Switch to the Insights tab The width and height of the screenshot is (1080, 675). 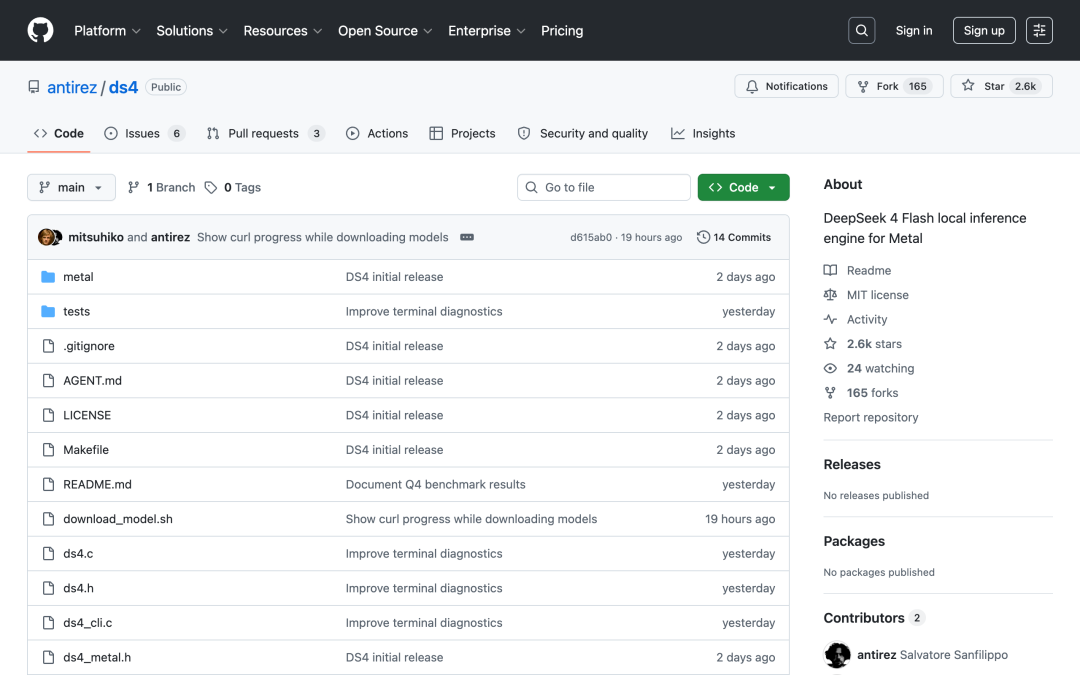pos(703,134)
